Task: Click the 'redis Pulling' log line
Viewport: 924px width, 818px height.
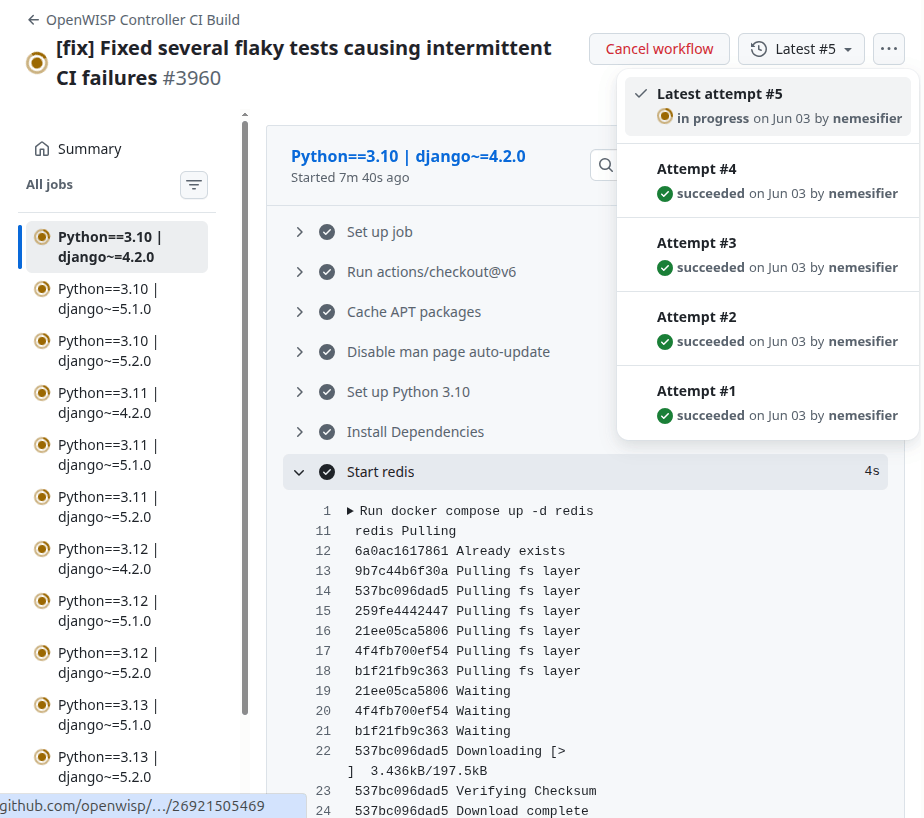Action: pos(405,531)
